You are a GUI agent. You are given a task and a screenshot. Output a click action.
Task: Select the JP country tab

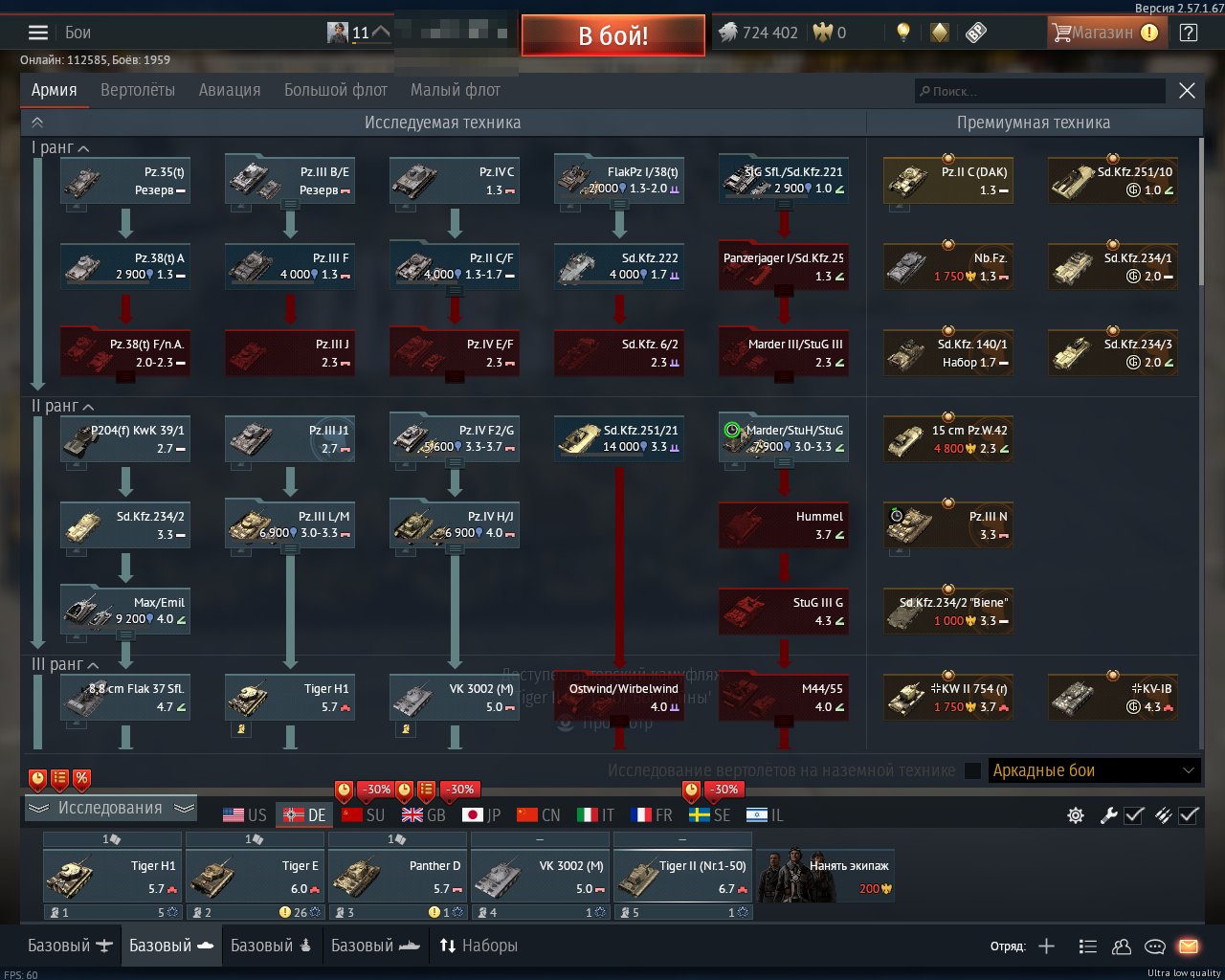coord(481,815)
